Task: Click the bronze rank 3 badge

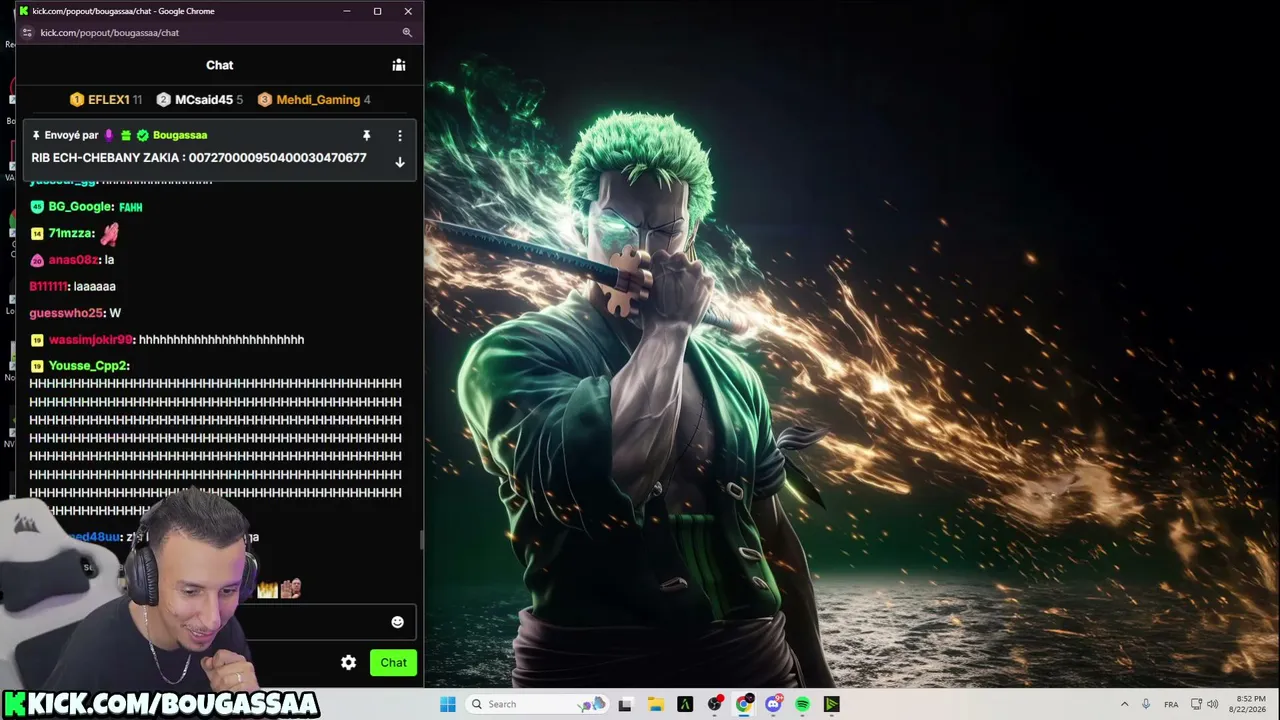Action: [265, 100]
